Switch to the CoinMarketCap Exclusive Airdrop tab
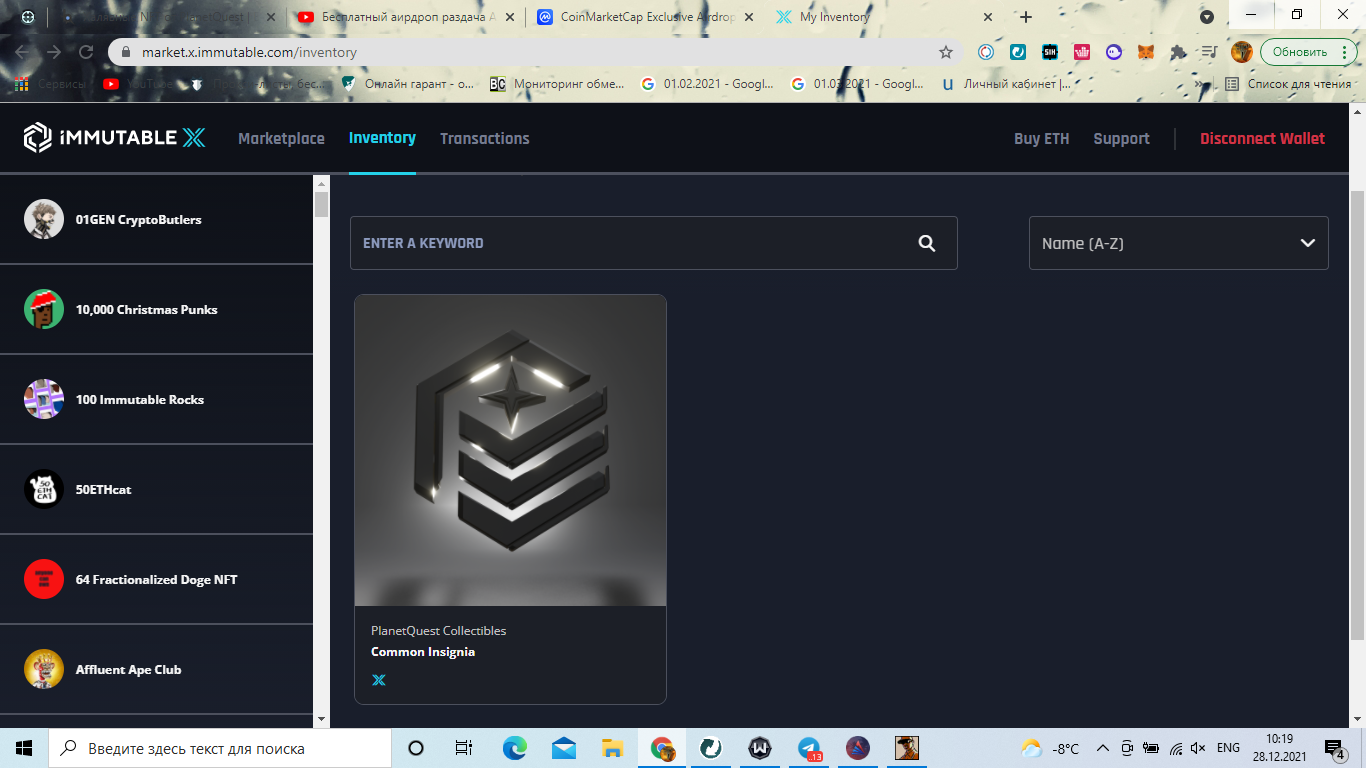Screen dimensions: 1366x768 coord(645,17)
